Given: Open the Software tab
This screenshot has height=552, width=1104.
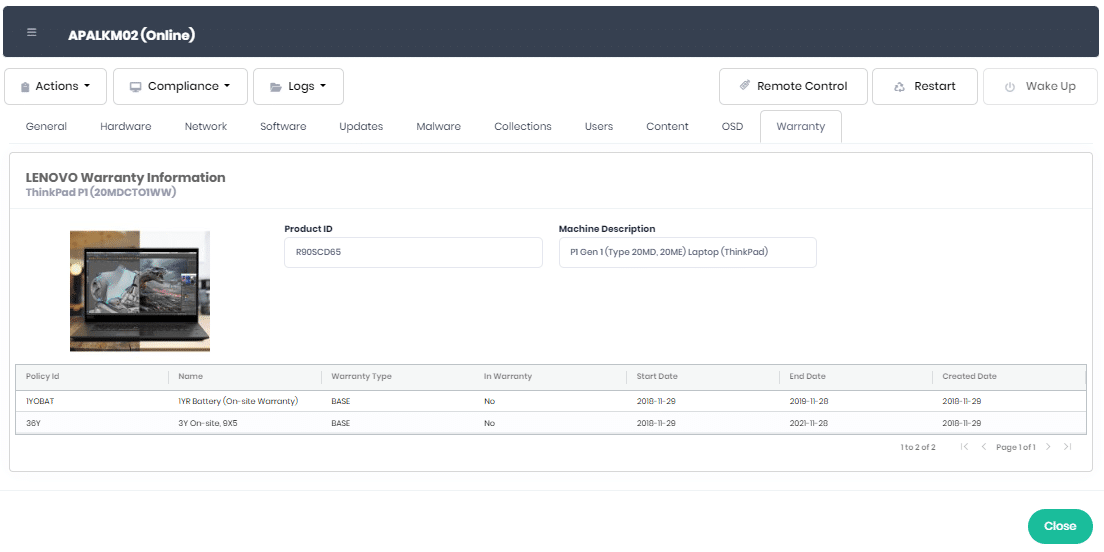Looking at the screenshot, I should (x=283, y=127).
